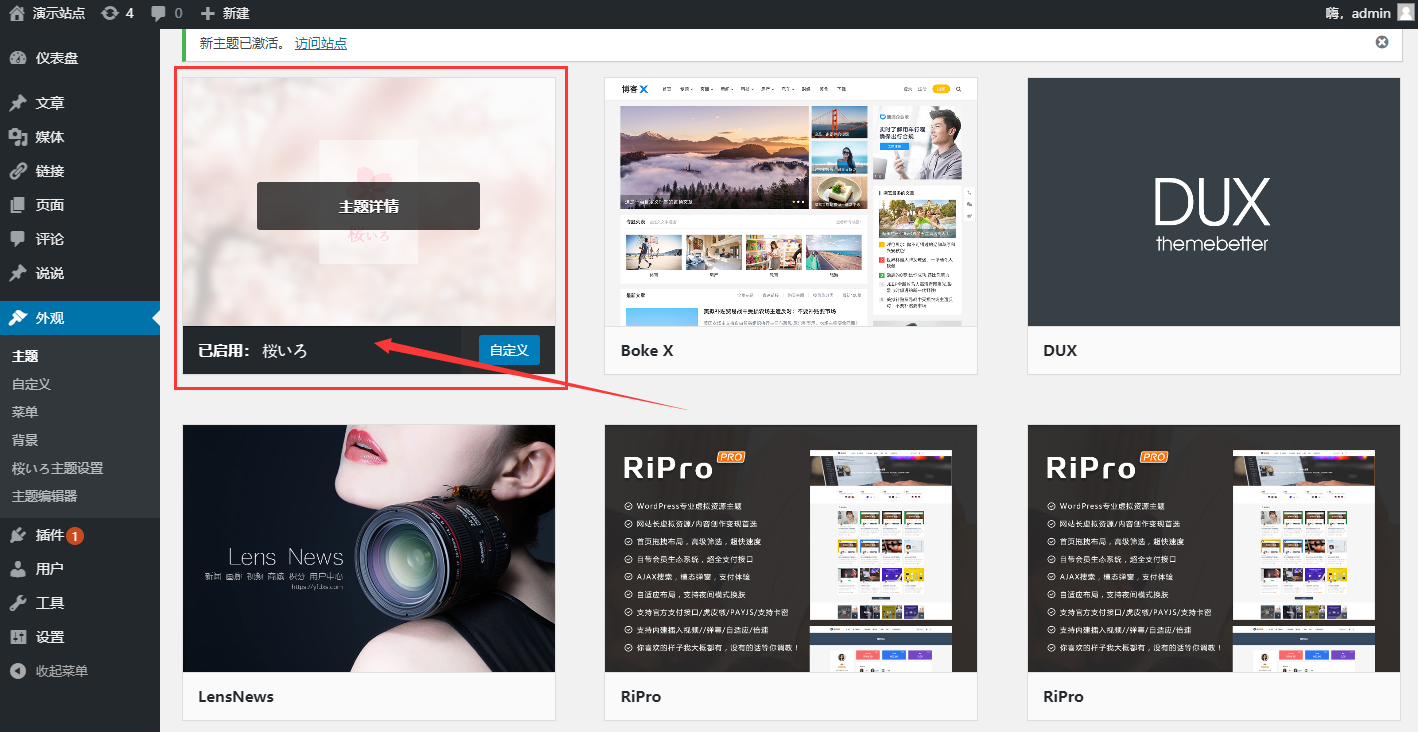Click the 仪表盘 dashboard icon
This screenshot has height=732, width=1418.
[18, 58]
